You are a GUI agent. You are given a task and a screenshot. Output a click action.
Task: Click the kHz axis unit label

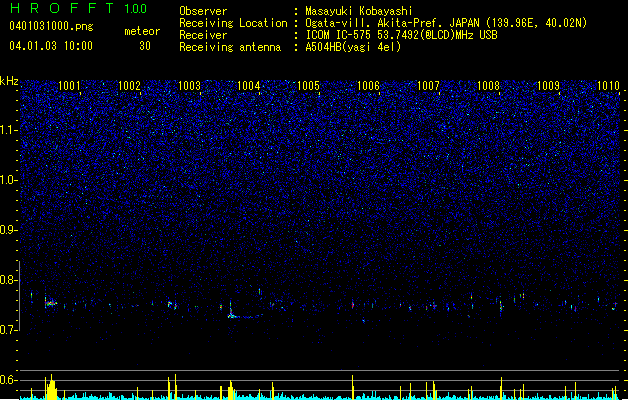pos(9,81)
